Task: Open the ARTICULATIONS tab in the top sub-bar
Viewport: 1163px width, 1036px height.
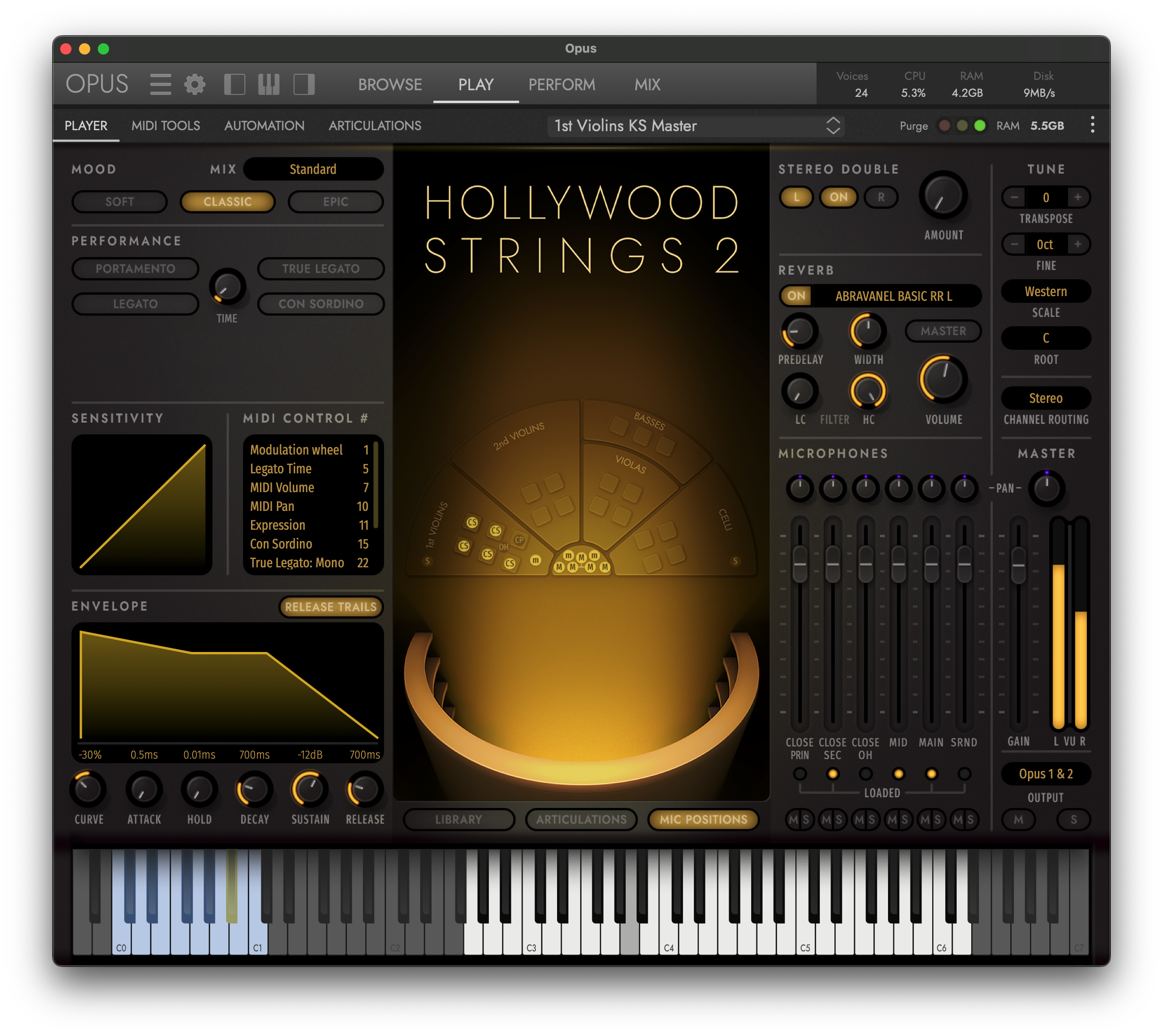Action: point(375,126)
